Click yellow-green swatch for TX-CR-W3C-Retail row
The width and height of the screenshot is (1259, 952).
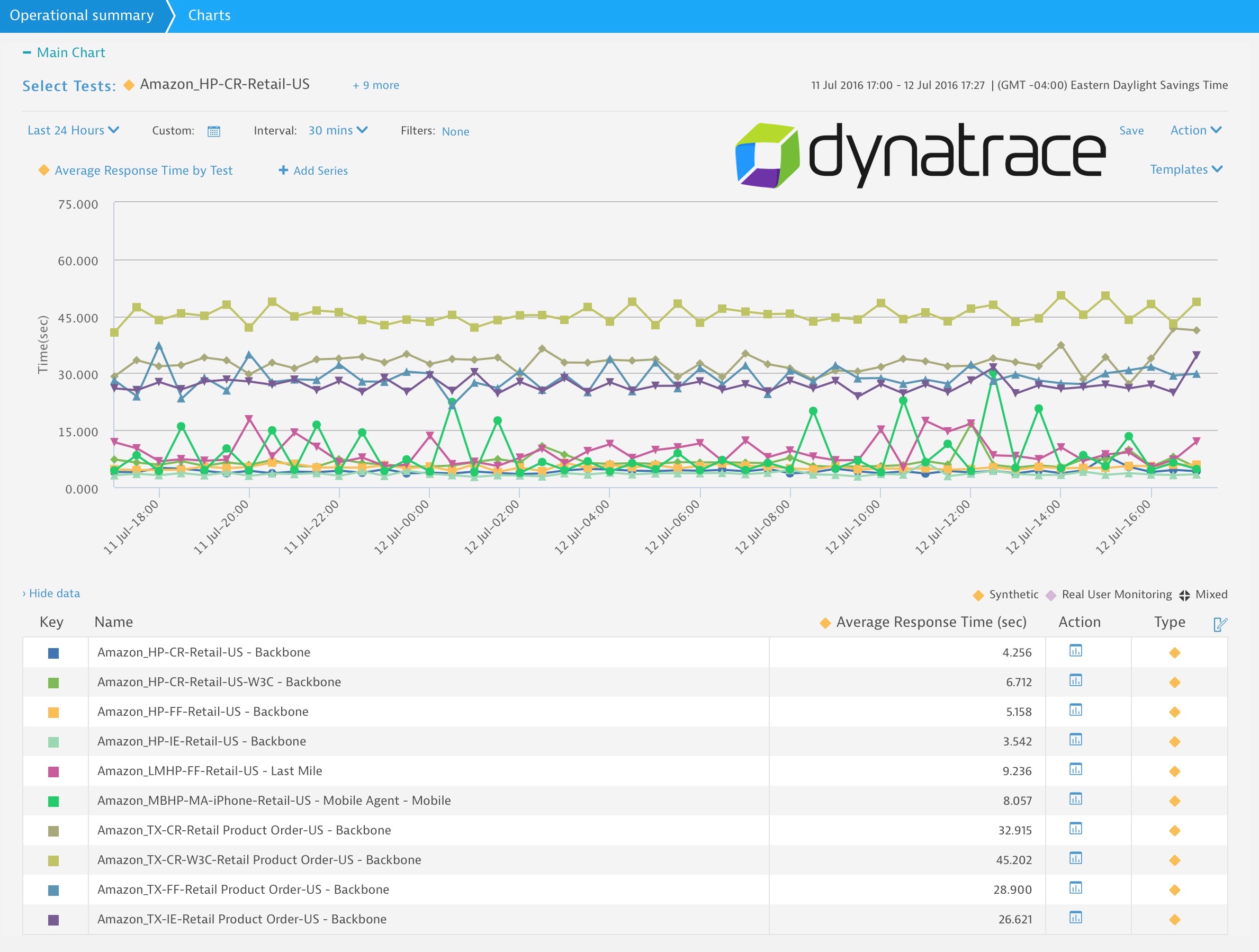[53, 860]
